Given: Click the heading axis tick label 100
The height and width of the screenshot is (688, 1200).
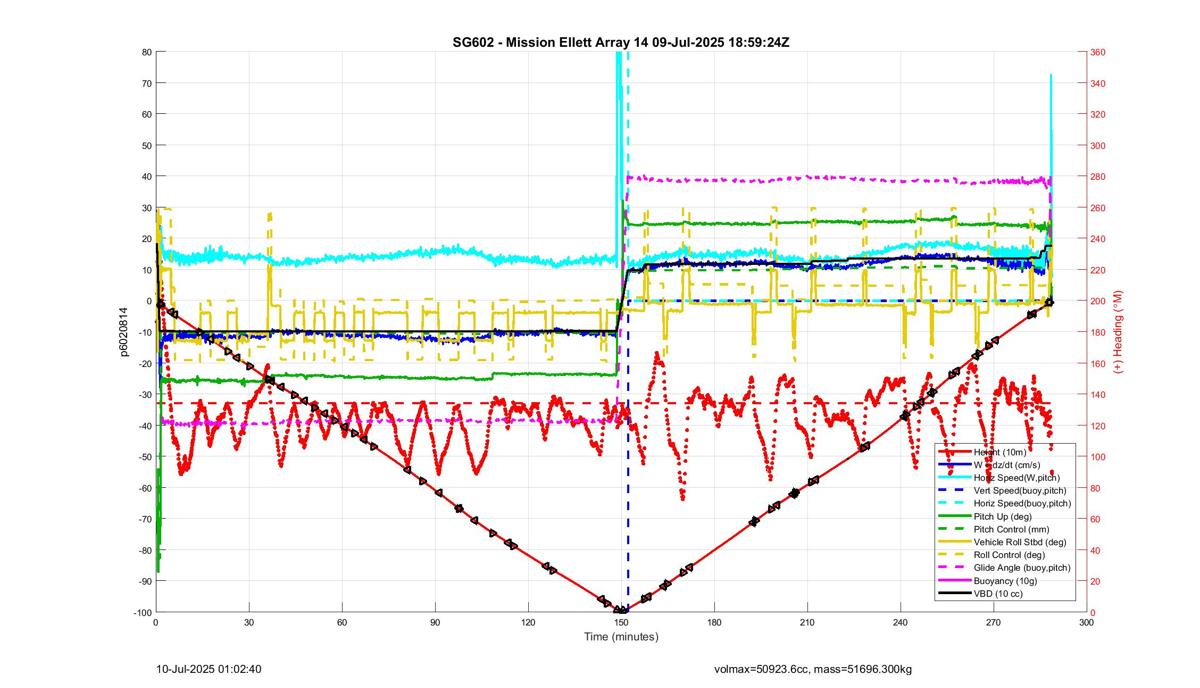Looking at the screenshot, I should (x=1098, y=457).
